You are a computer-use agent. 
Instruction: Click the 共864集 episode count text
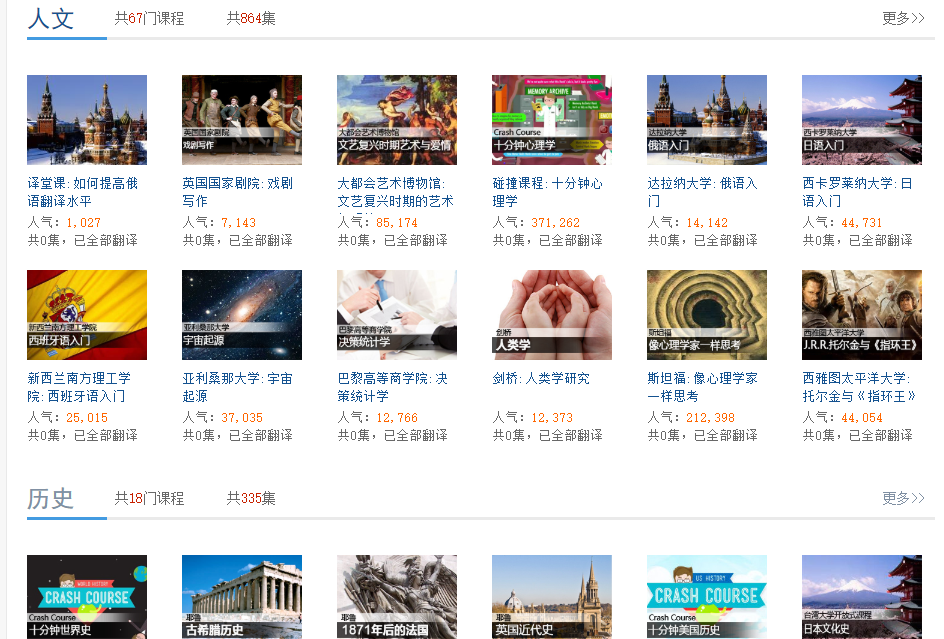[x=251, y=19]
